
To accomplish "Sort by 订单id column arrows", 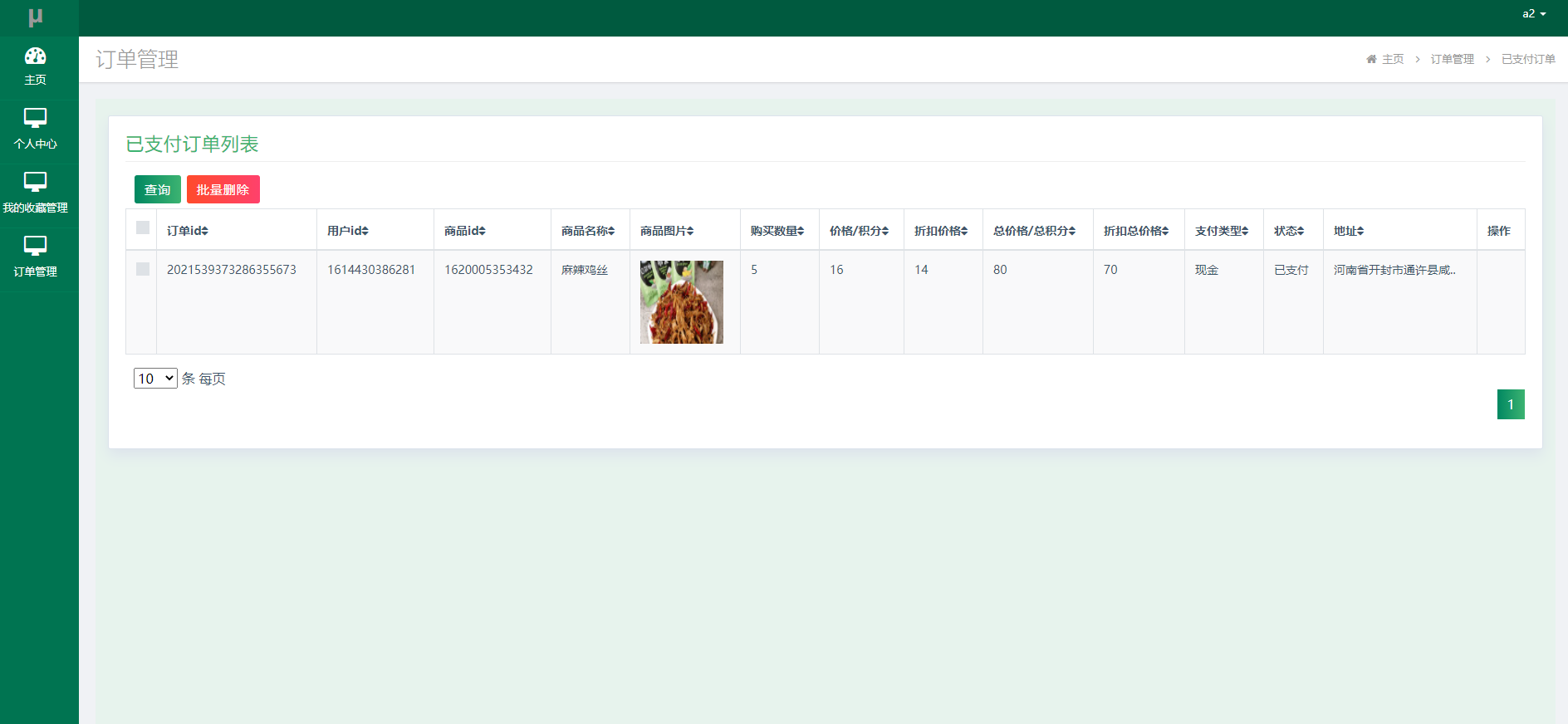I will point(204,231).
